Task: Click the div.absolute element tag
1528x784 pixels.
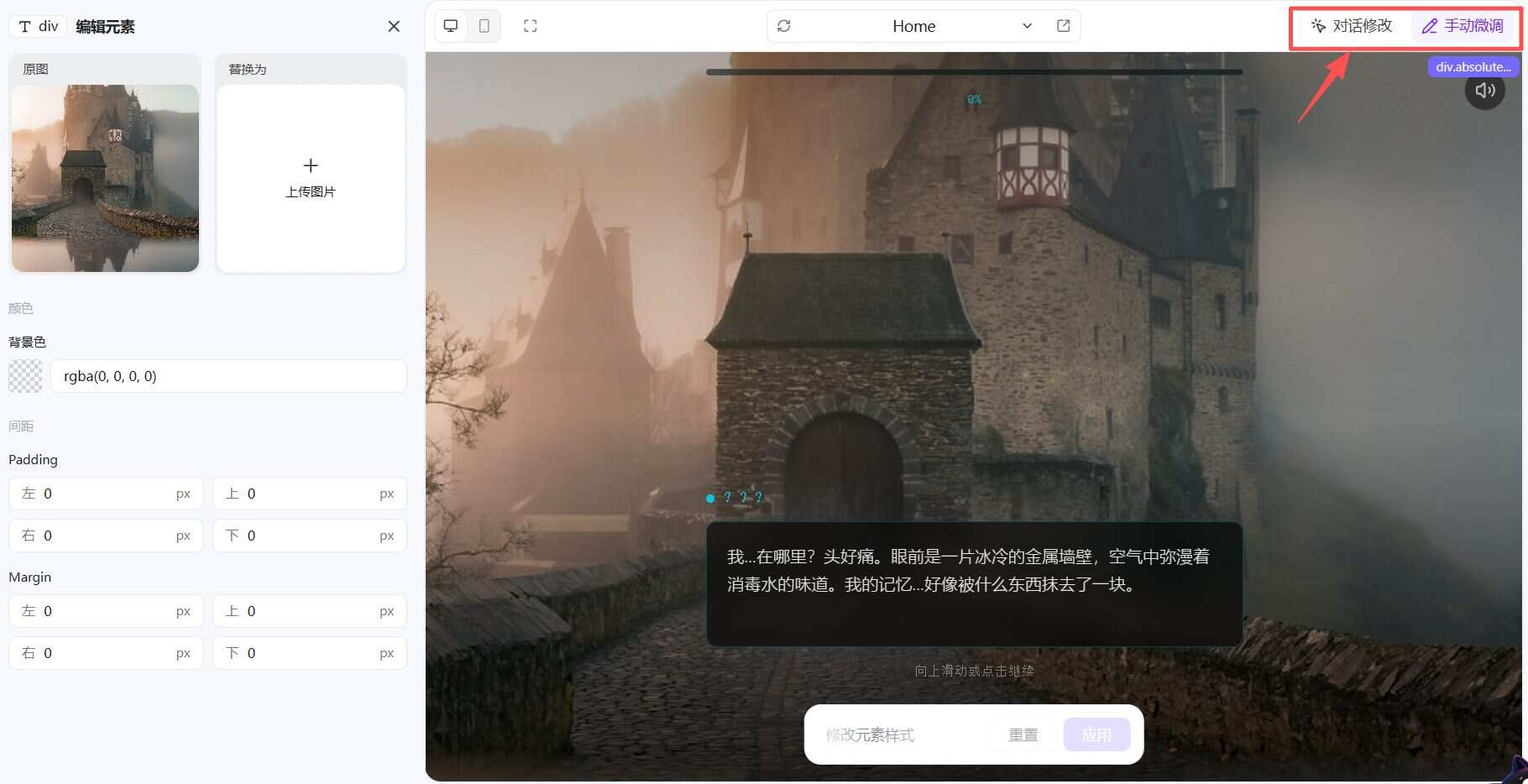Action: click(x=1473, y=66)
